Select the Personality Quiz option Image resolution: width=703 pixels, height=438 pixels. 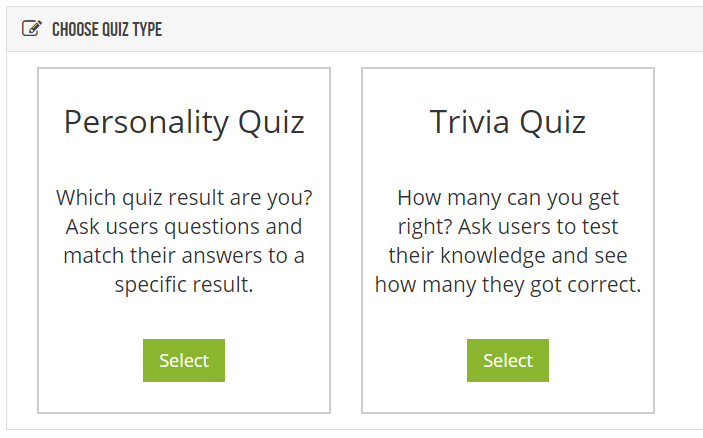pos(184,360)
